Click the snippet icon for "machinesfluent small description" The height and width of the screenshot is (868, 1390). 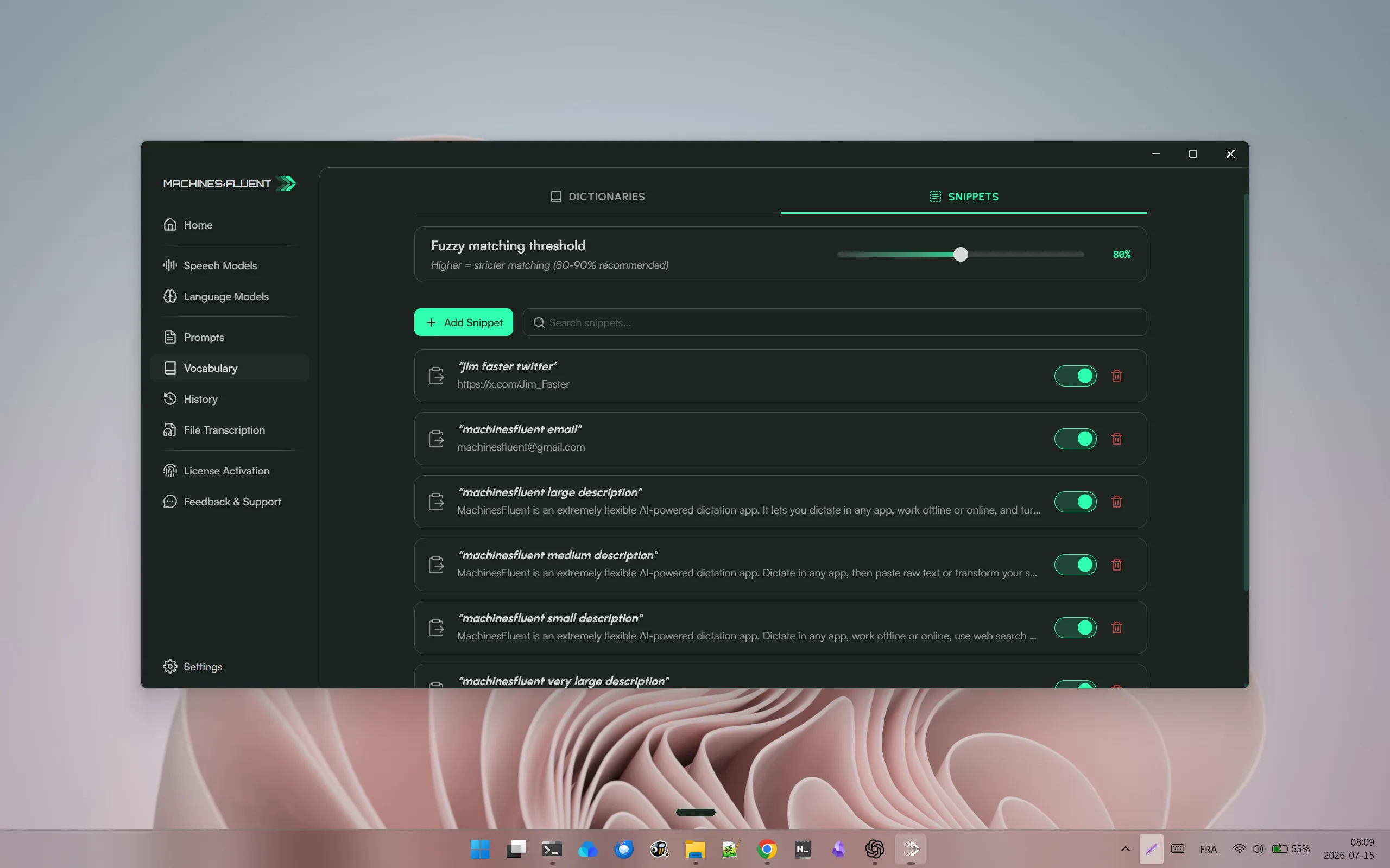click(437, 628)
